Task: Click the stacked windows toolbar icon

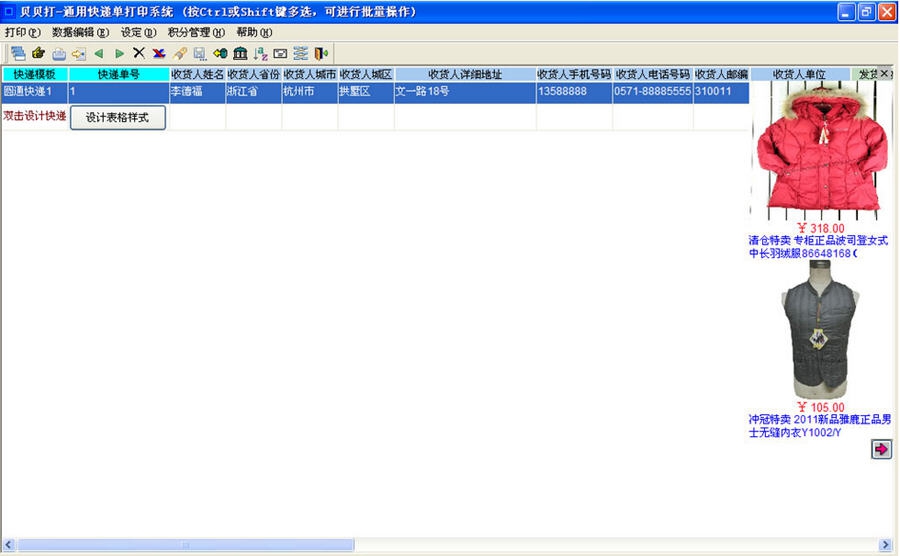Action: click(18, 53)
